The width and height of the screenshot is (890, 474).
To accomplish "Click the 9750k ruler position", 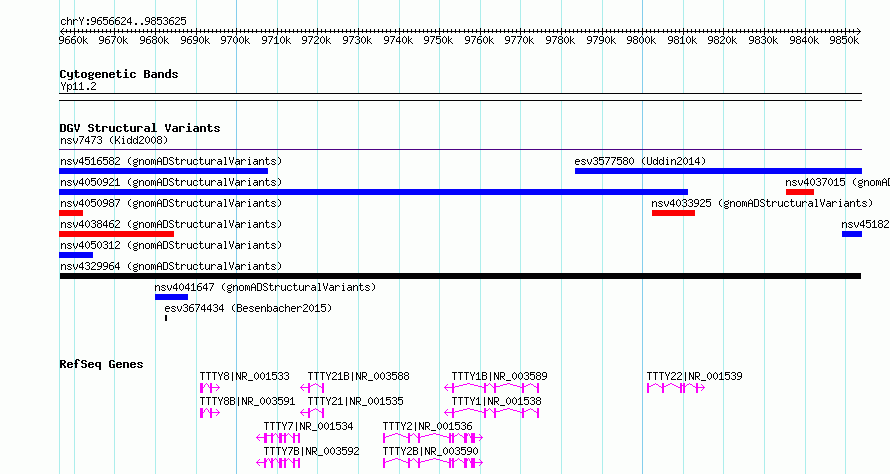I will tap(438, 40).
